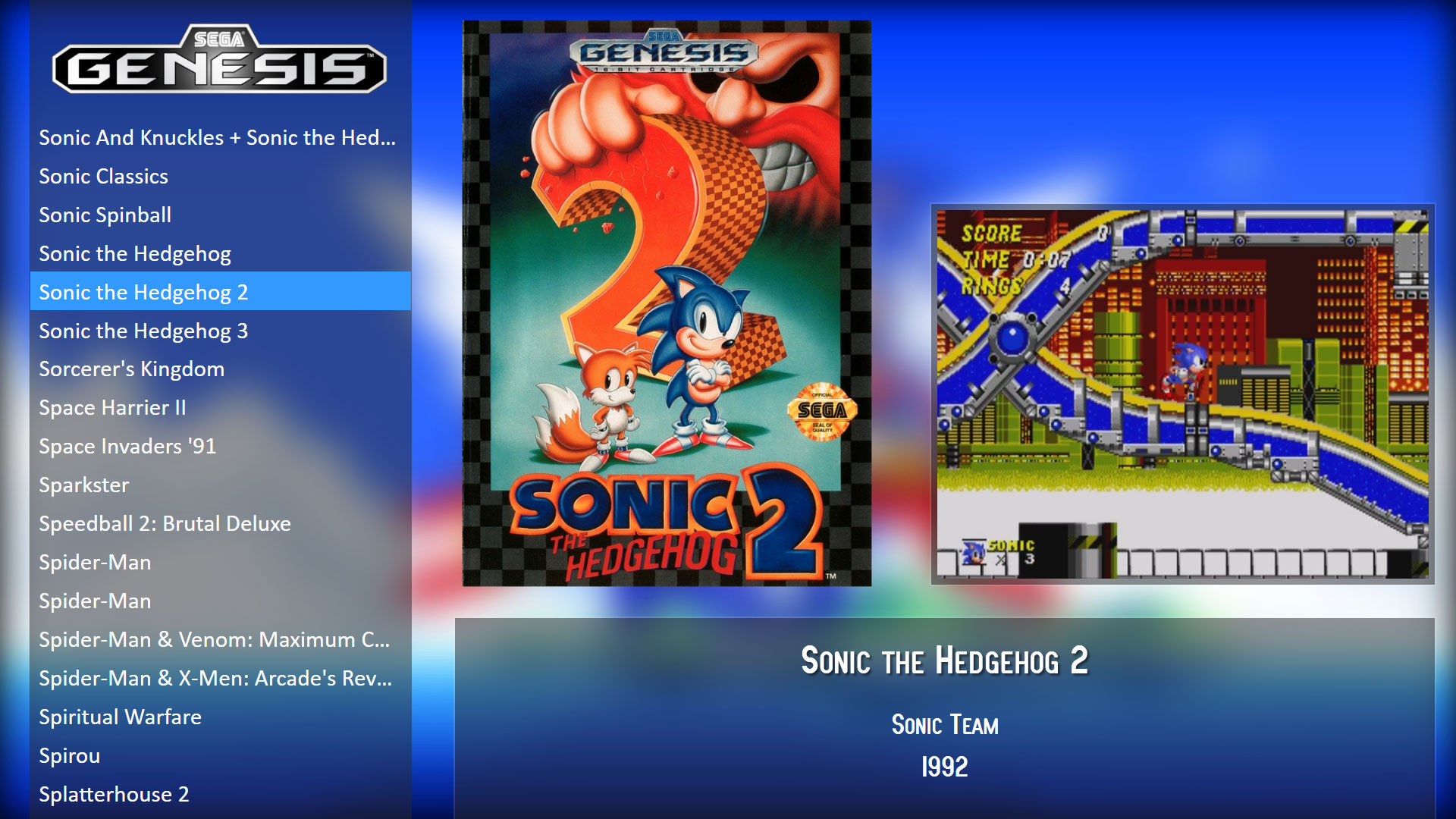
Task: Select Space Harrier II
Action: pos(220,407)
